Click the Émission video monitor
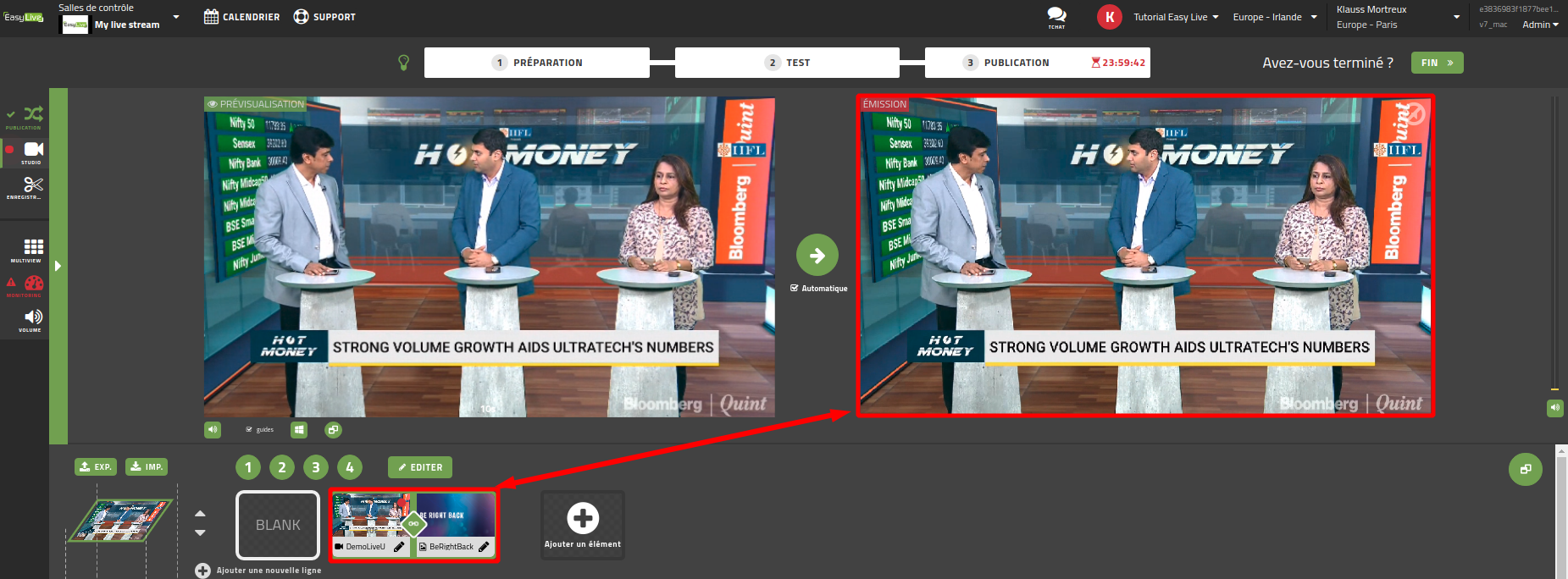Viewport: 1568px width, 579px height. pyautogui.click(x=1145, y=256)
